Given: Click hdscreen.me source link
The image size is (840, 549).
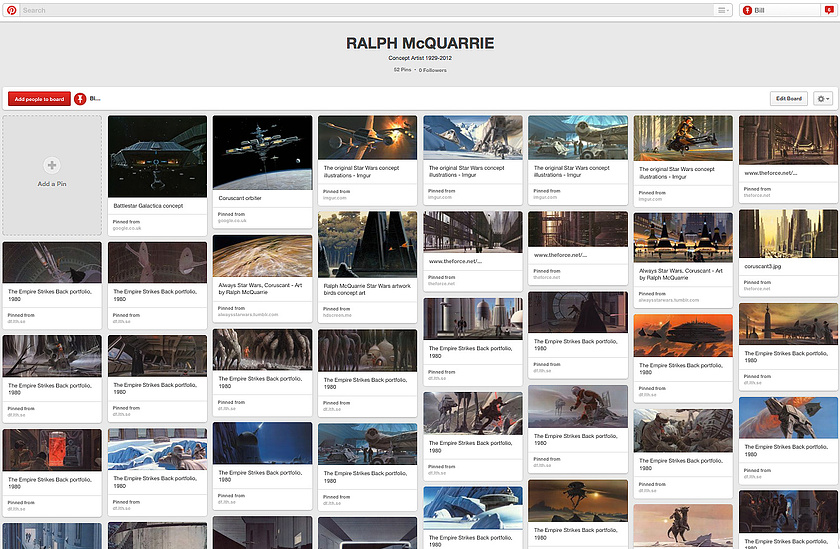Looking at the screenshot, I should coord(337,315).
